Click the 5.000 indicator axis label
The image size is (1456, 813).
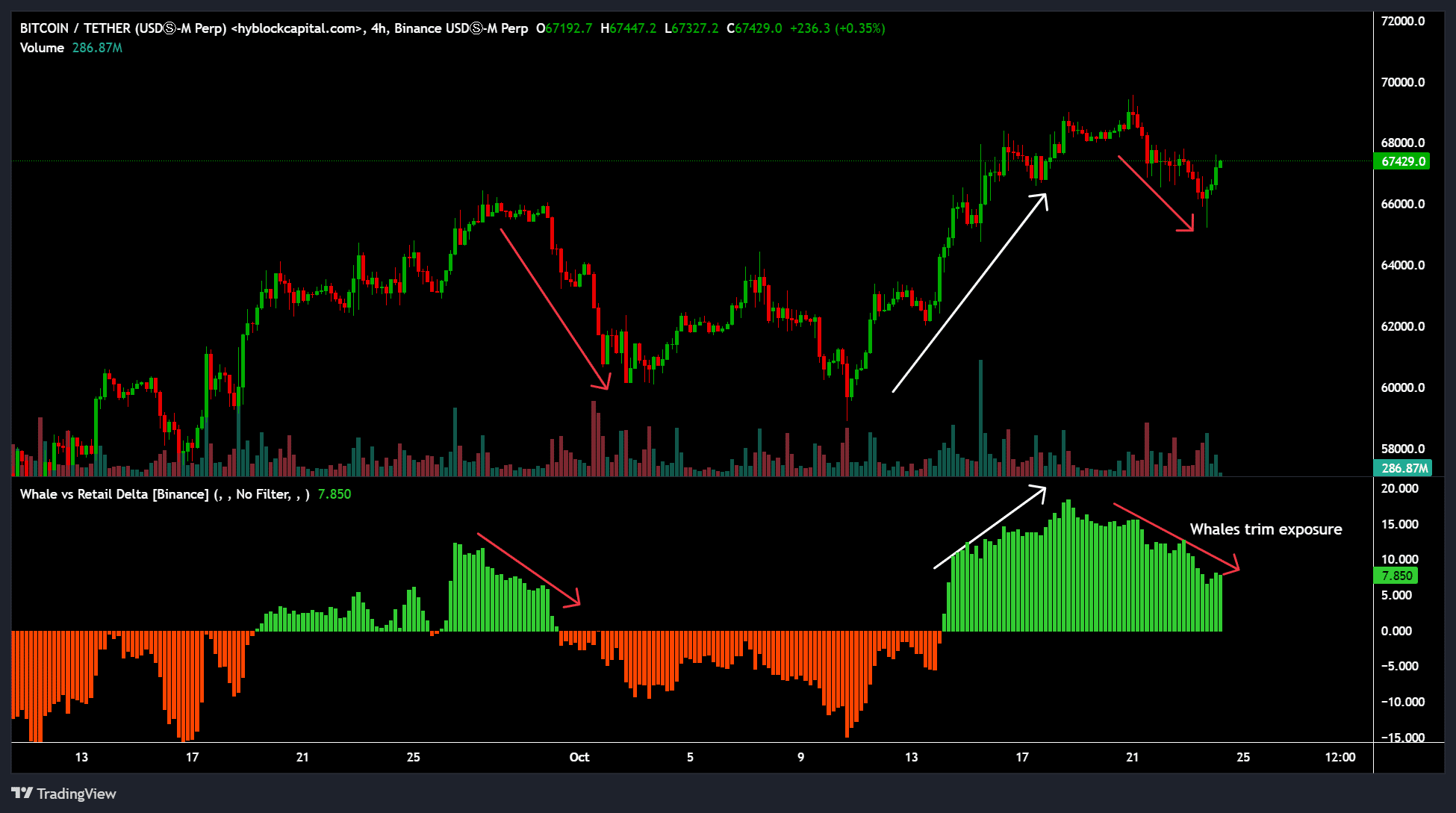1397,595
